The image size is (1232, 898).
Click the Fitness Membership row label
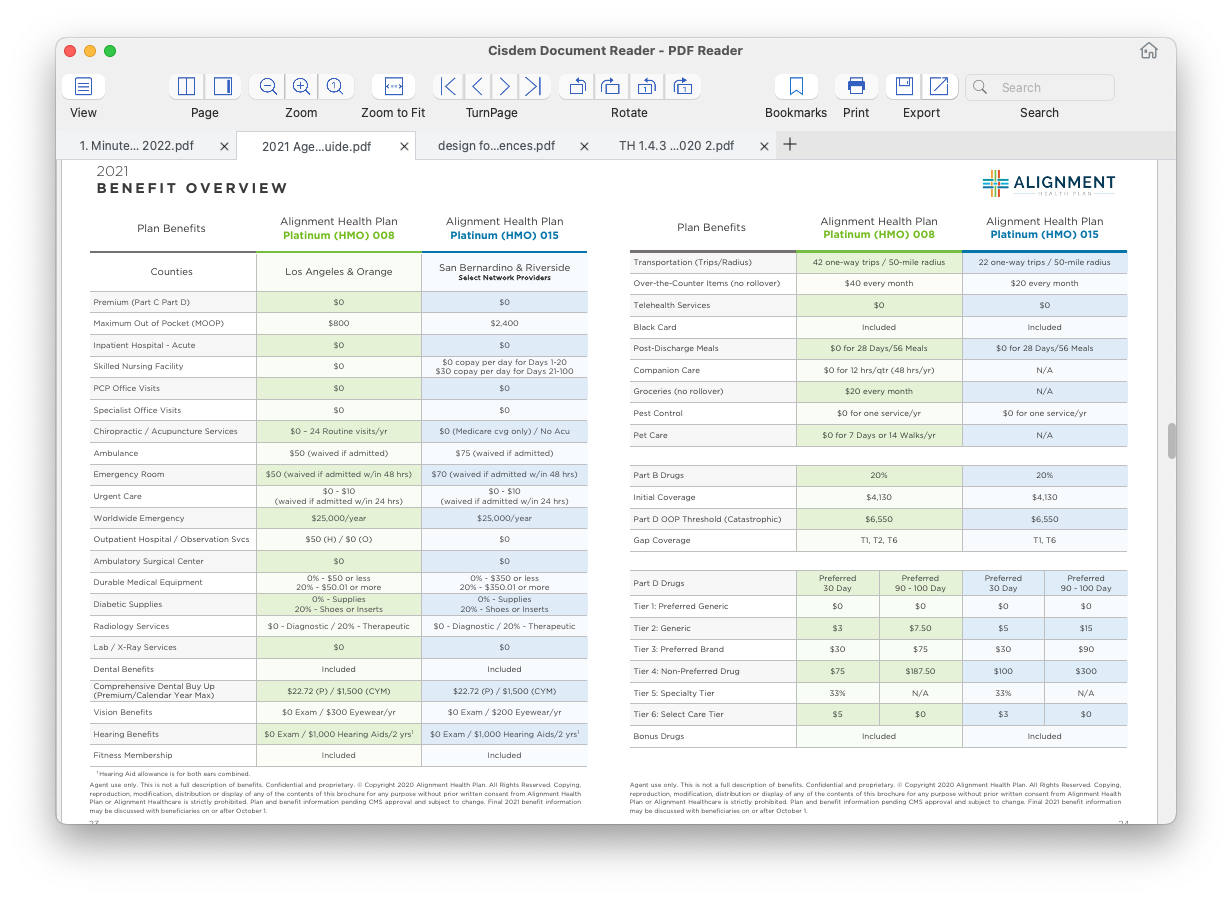133,755
